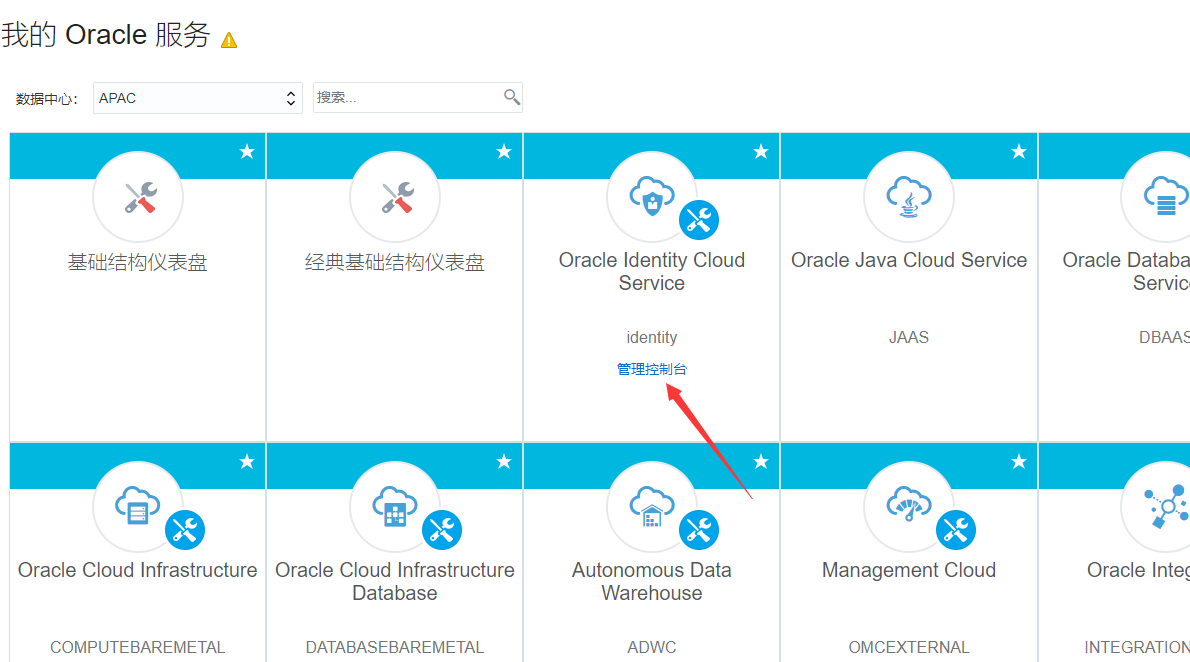The width and height of the screenshot is (1190, 662).
Task: Select the JAAS label text
Action: click(909, 337)
